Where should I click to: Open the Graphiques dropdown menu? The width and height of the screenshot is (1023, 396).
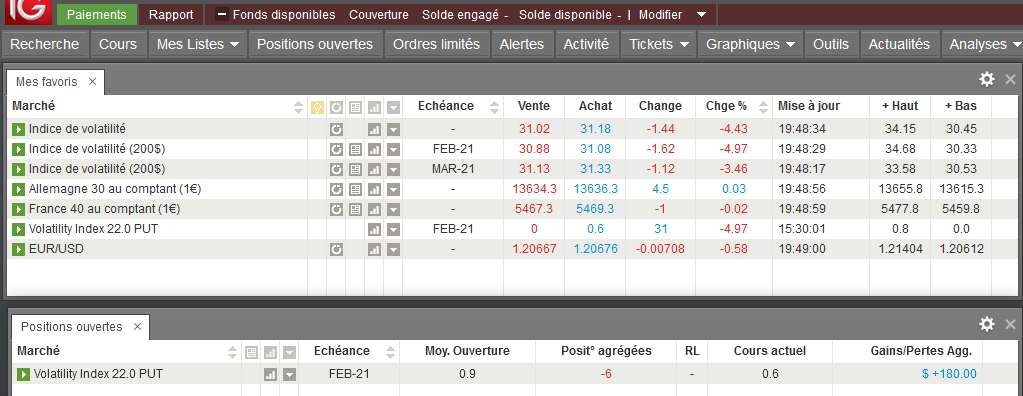[750, 44]
